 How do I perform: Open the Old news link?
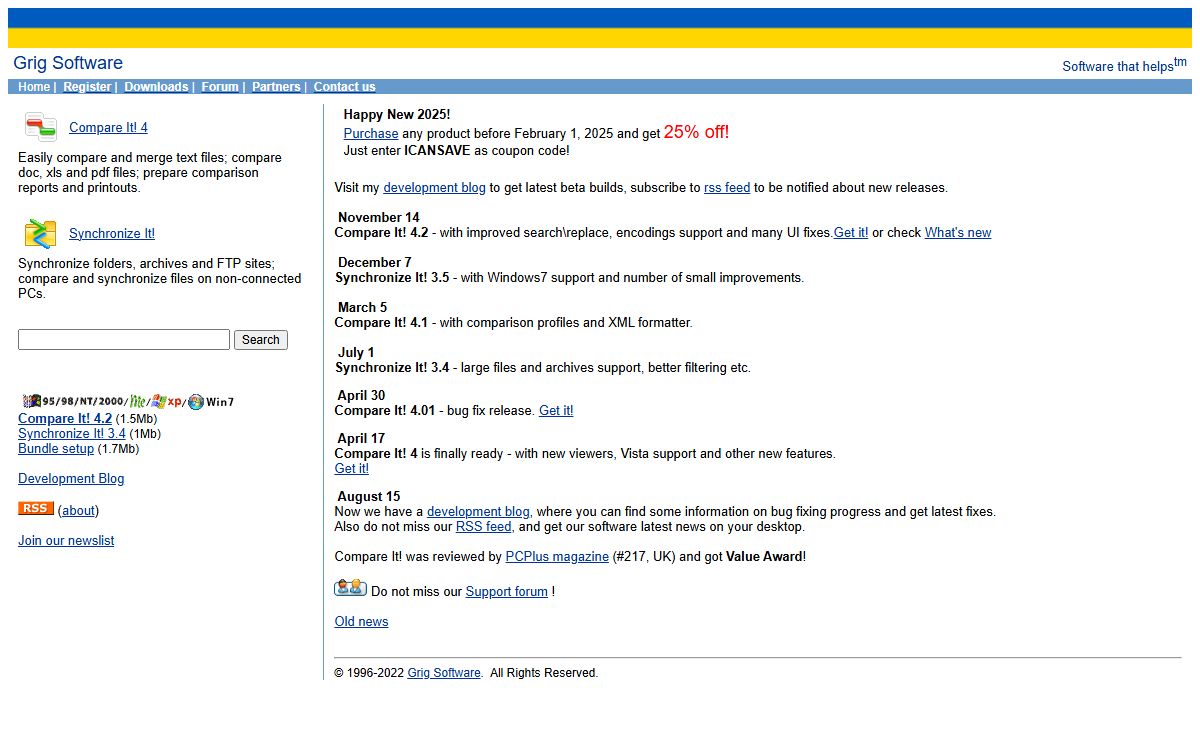coord(361,622)
